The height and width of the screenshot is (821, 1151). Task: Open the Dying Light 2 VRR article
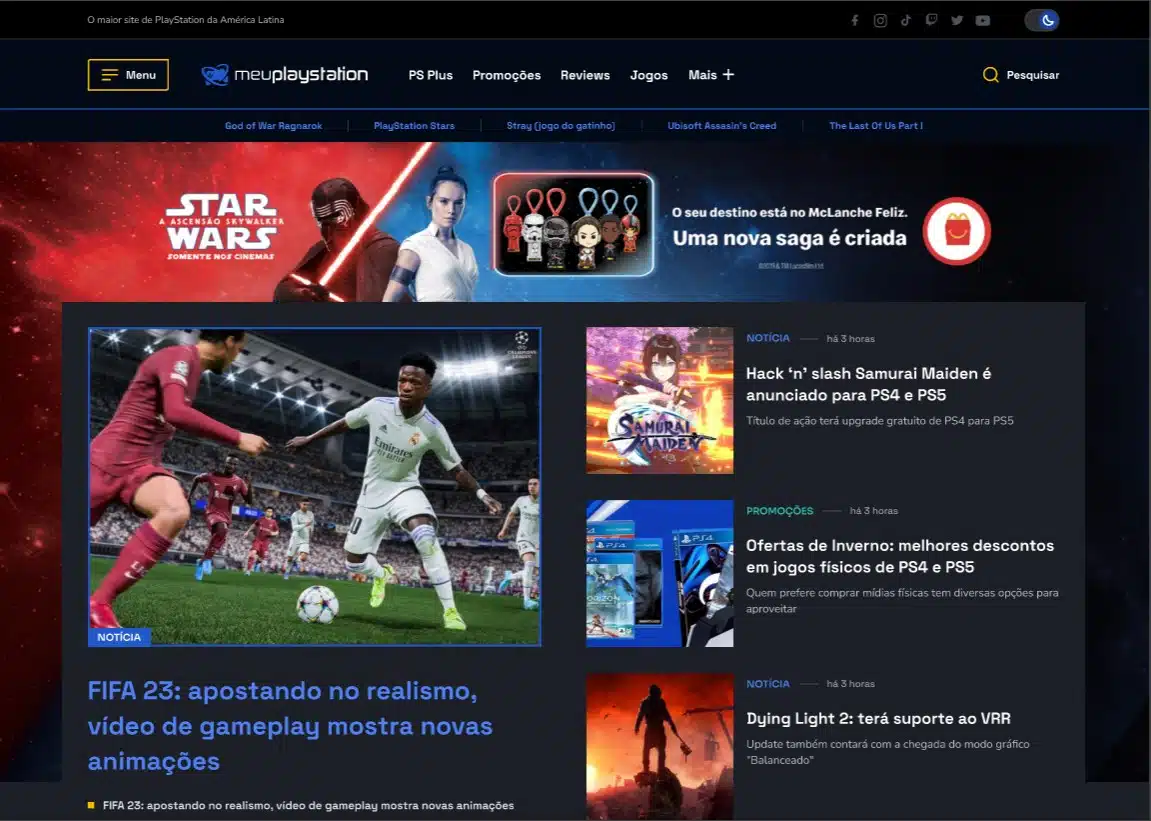879,718
